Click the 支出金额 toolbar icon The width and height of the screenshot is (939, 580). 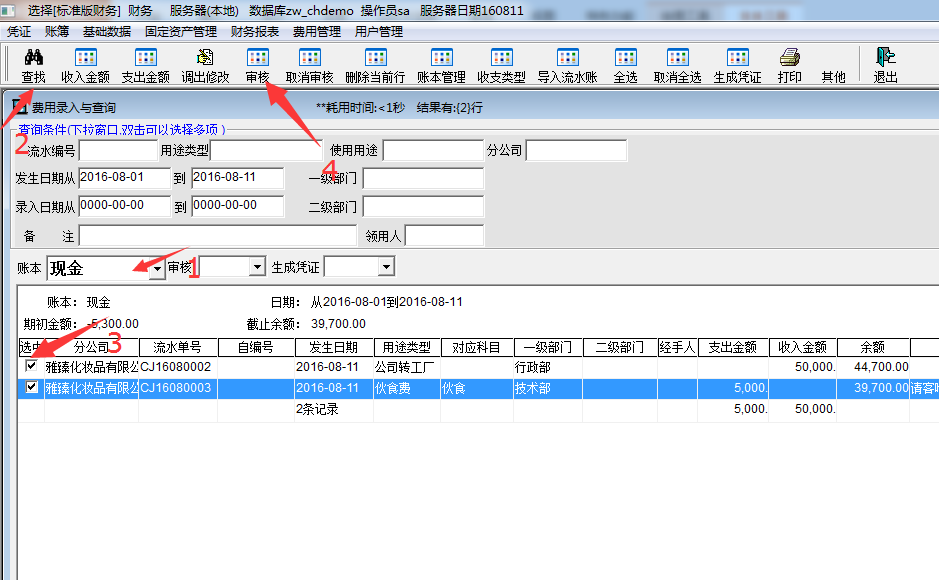(145, 65)
